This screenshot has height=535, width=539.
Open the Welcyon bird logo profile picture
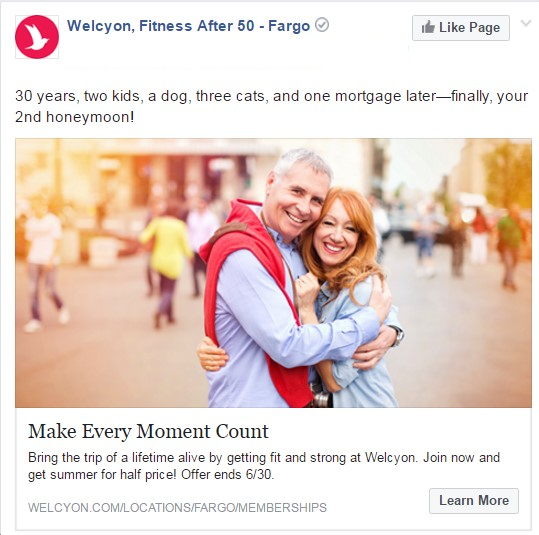click(37, 37)
